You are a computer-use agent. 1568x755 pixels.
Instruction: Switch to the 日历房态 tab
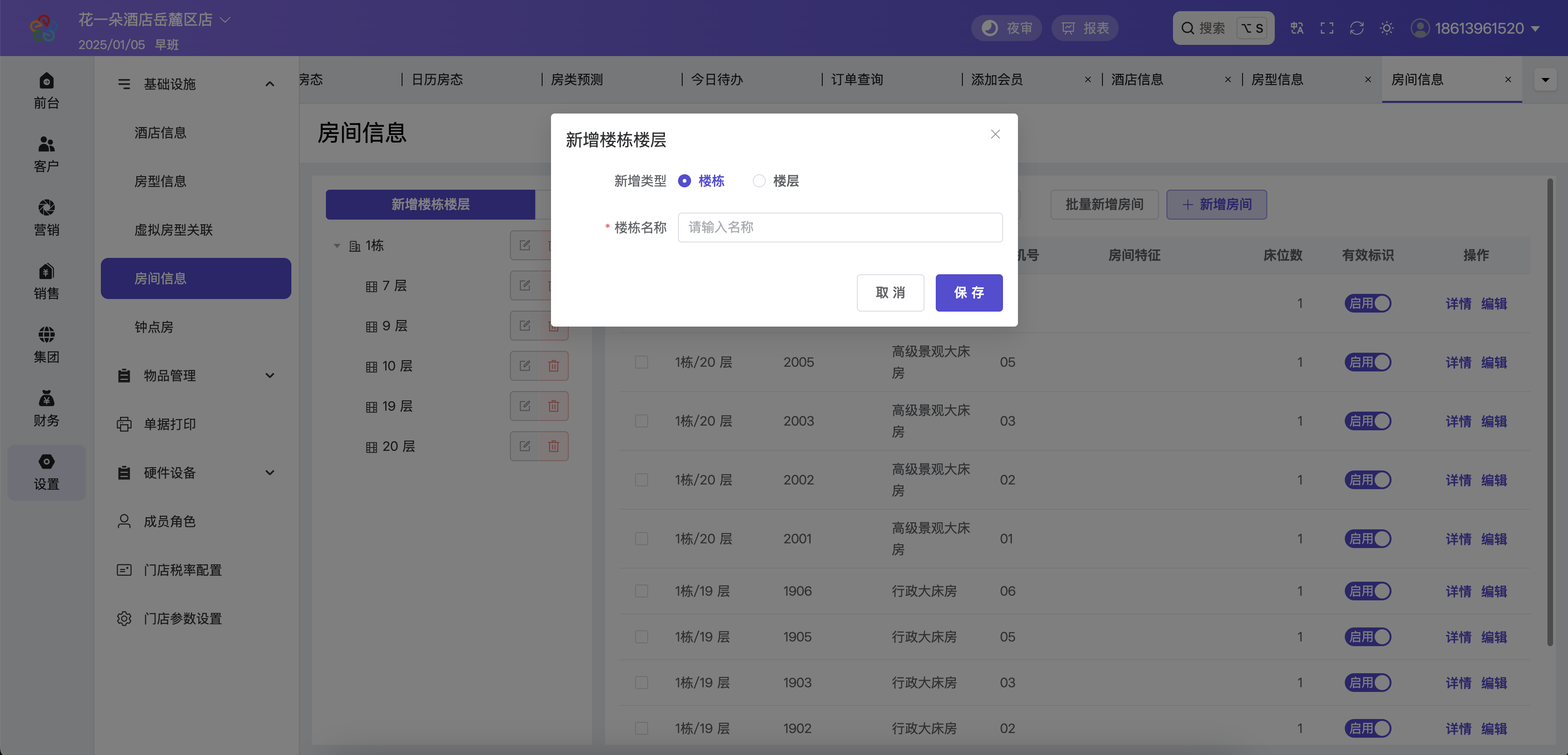coord(437,80)
